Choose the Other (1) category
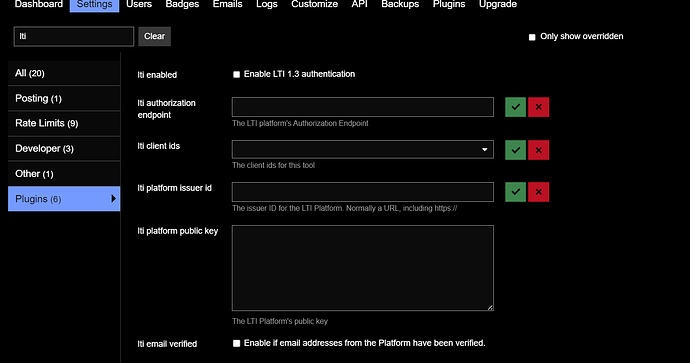This screenshot has height=363, width=690. click(64, 173)
